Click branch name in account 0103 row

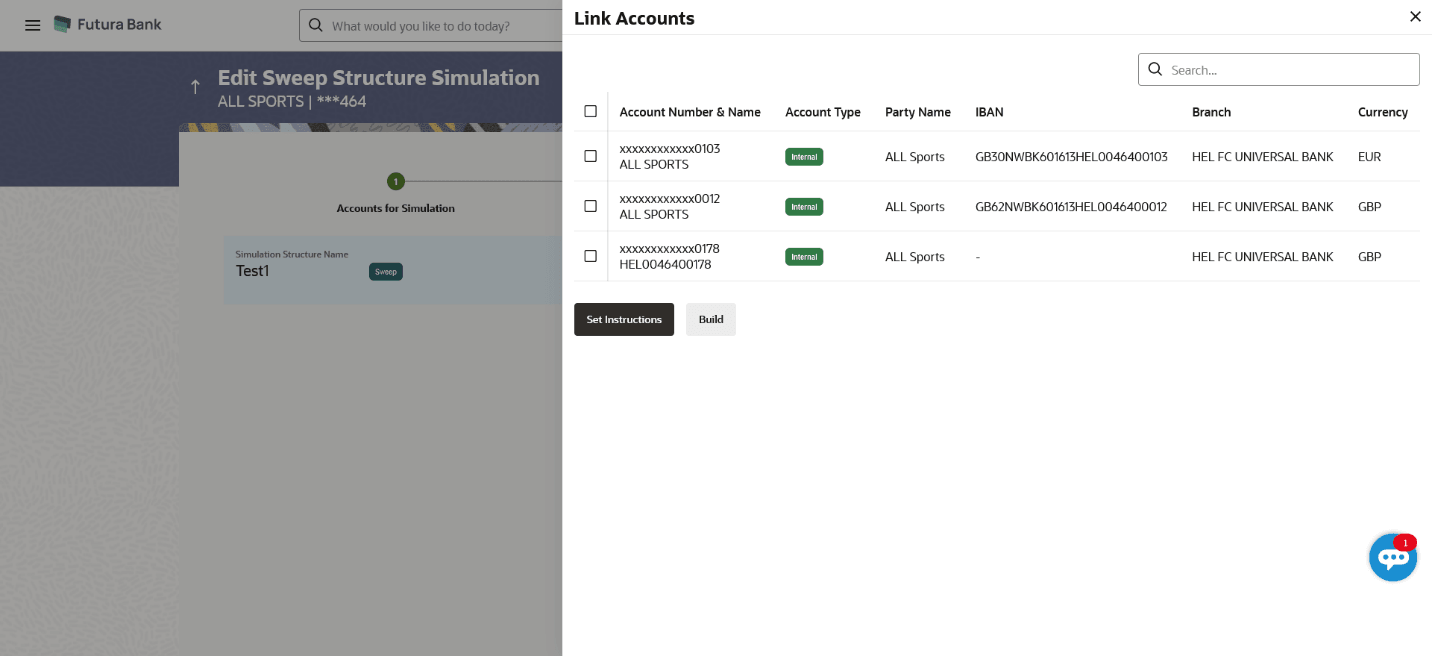click(1263, 157)
